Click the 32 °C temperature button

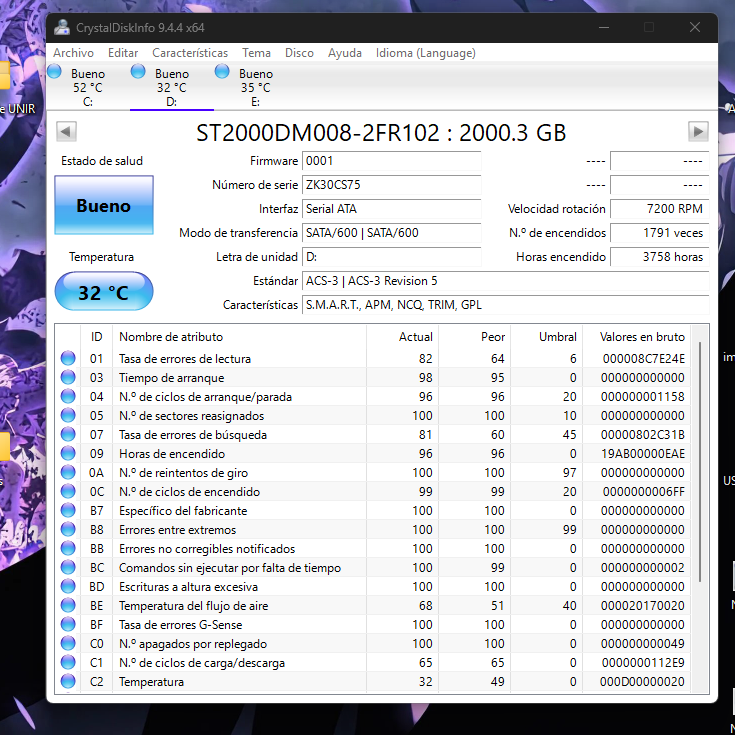pos(104,291)
